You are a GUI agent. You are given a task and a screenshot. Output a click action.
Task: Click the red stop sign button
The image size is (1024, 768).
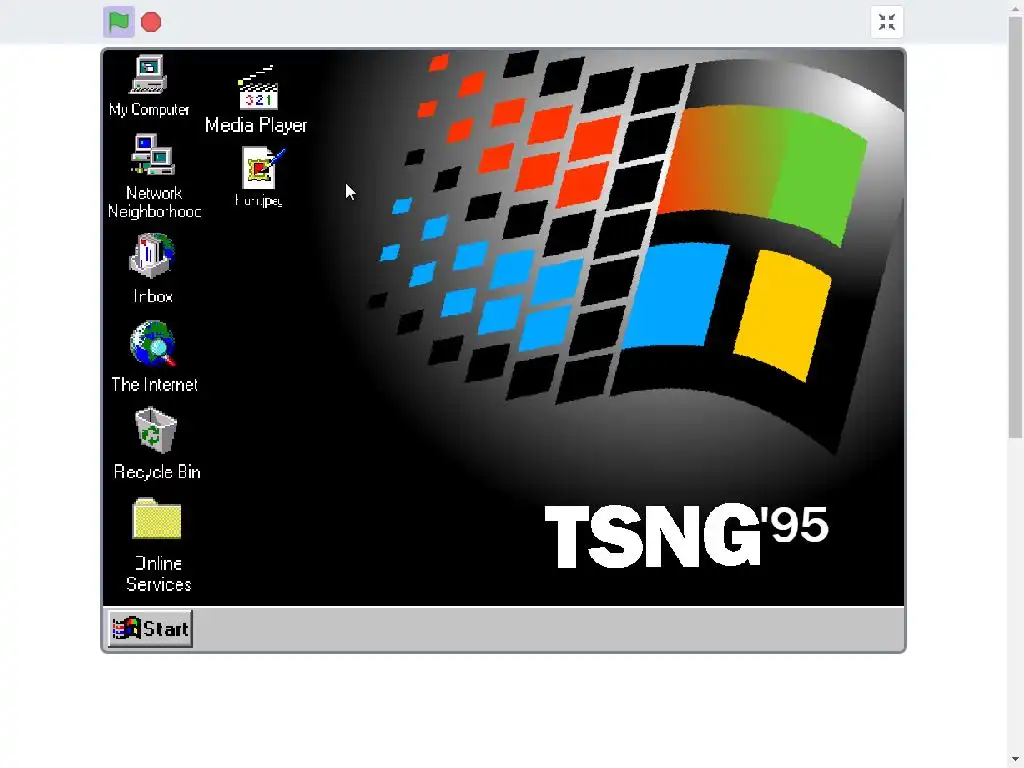coord(151,22)
